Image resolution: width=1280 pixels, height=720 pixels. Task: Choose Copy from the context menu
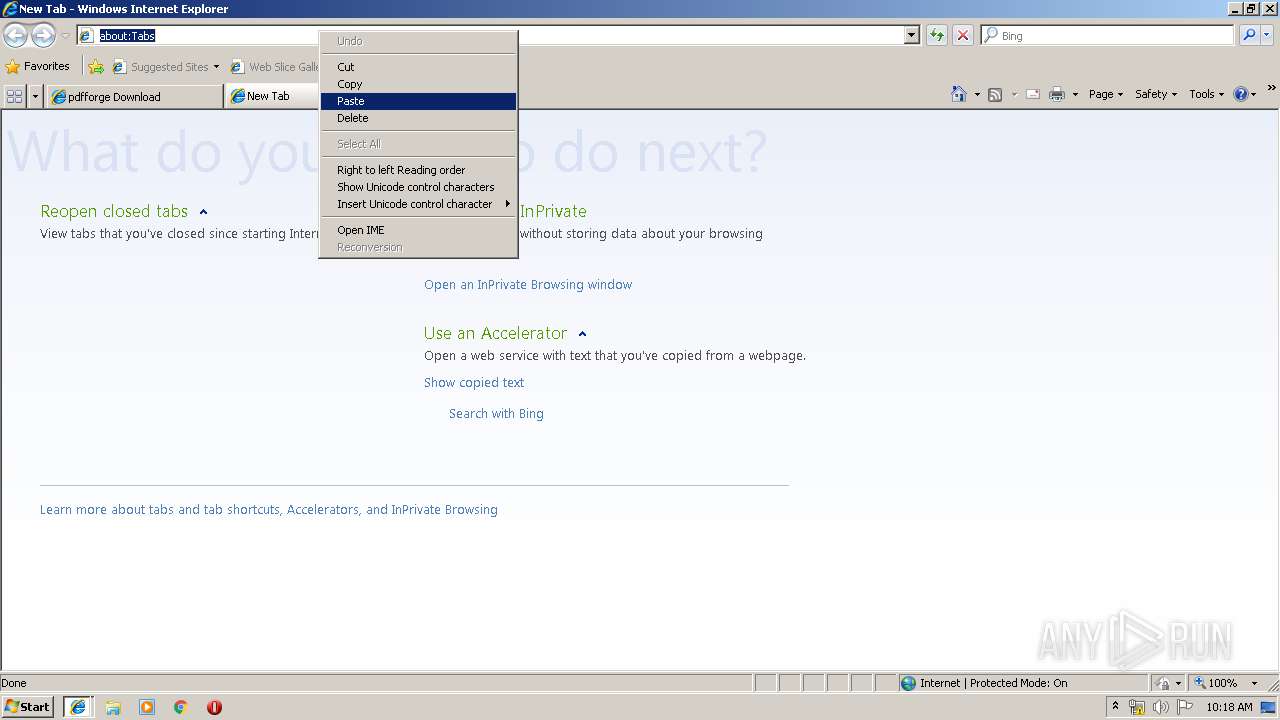click(418, 84)
